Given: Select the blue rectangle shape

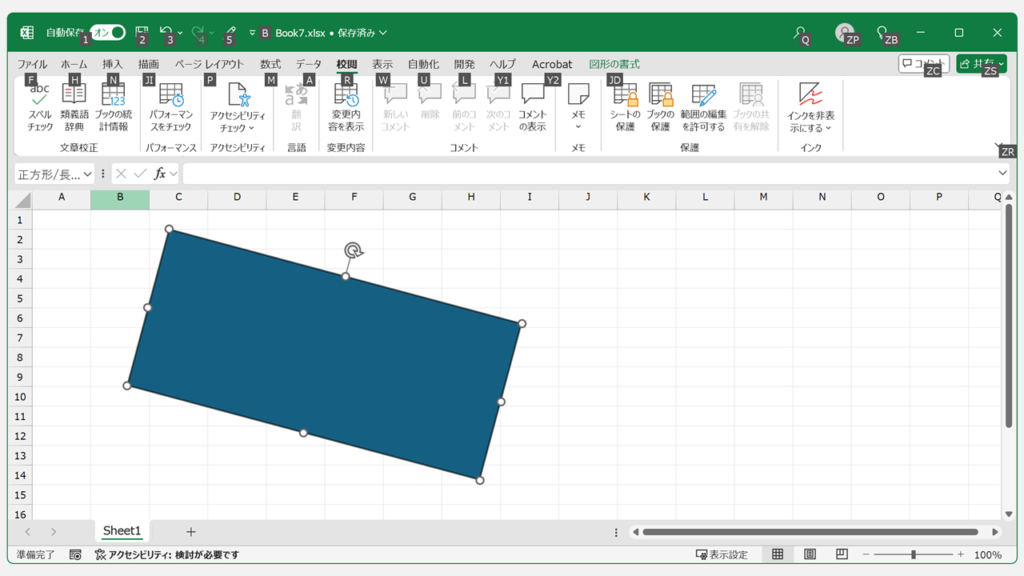Looking at the screenshot, I should [x=325, y=355].
